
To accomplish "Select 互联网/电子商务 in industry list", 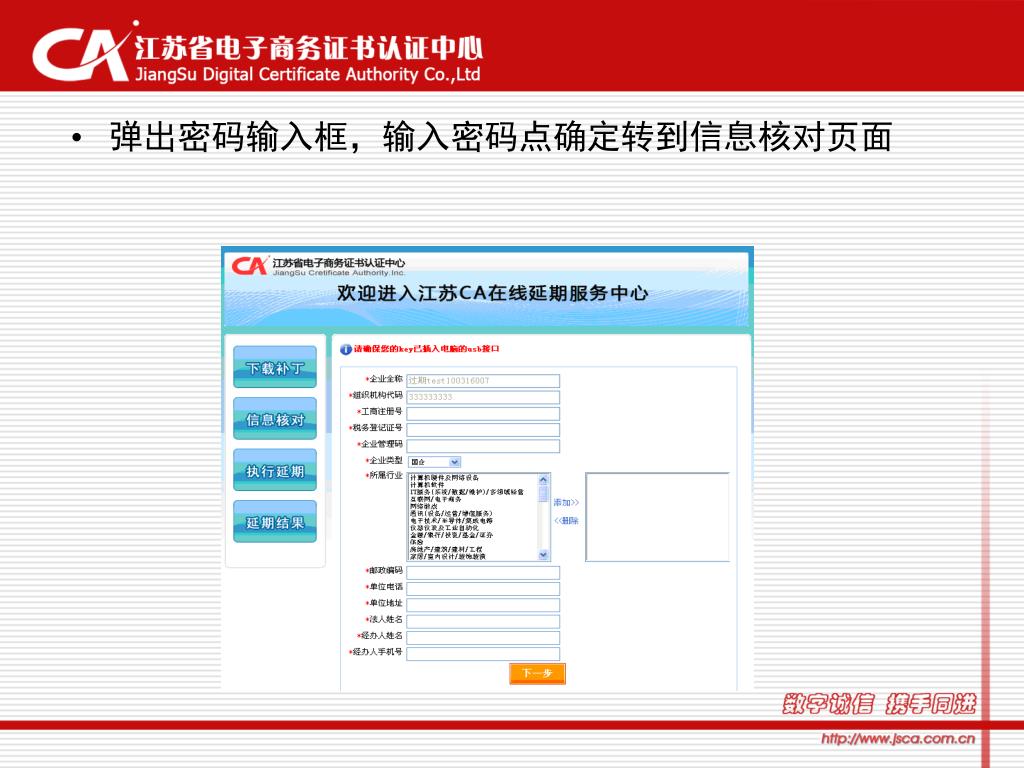I will point(434,499).
